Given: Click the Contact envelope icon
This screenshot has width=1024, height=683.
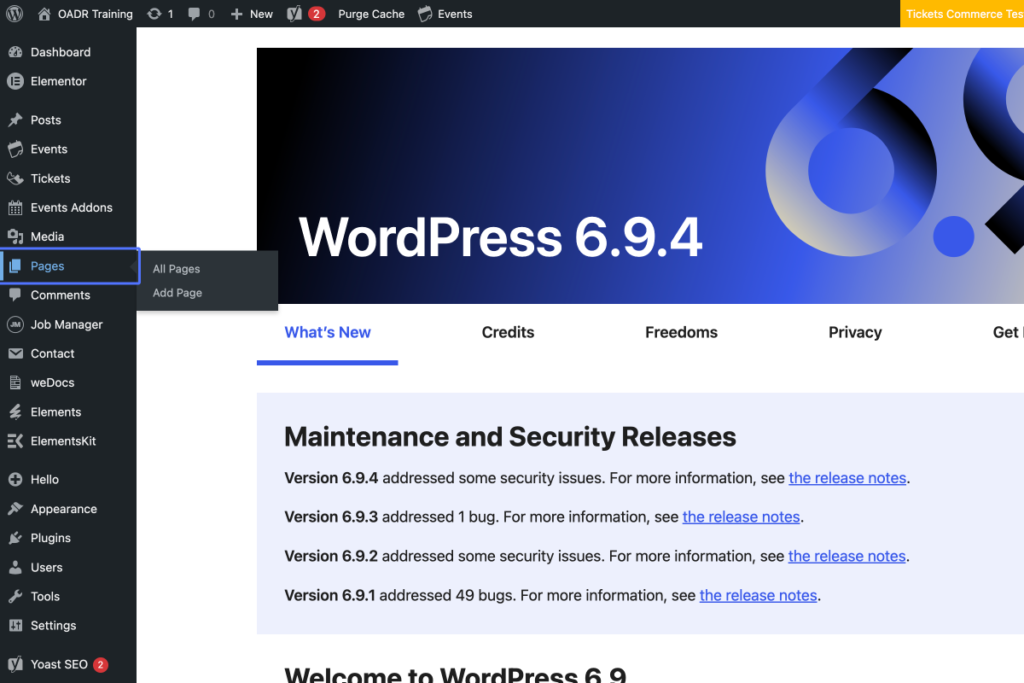Looking at the screenshot, I should pyautogui.click(x=16, y=353).
